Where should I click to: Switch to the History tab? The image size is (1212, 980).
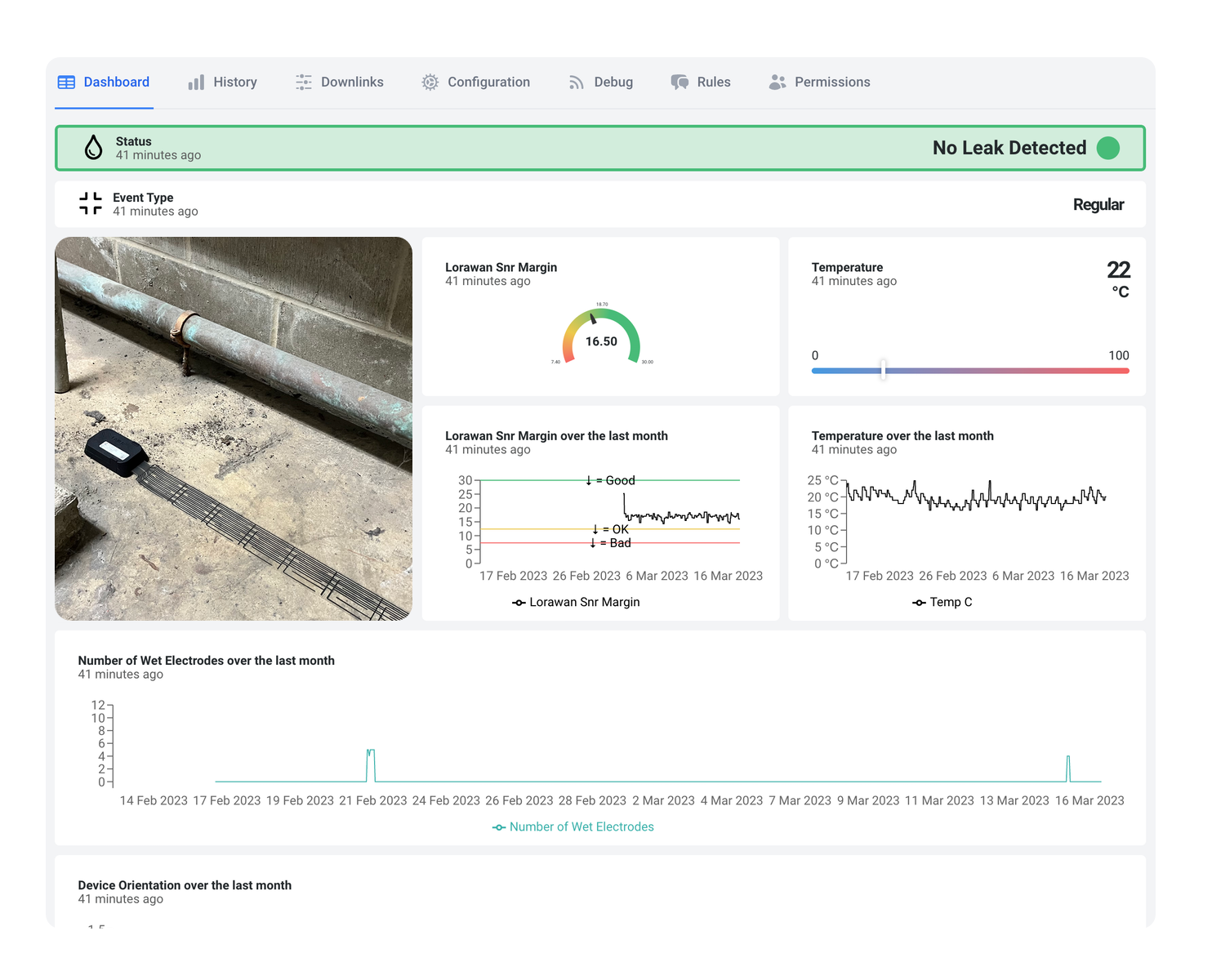(222, 82)
